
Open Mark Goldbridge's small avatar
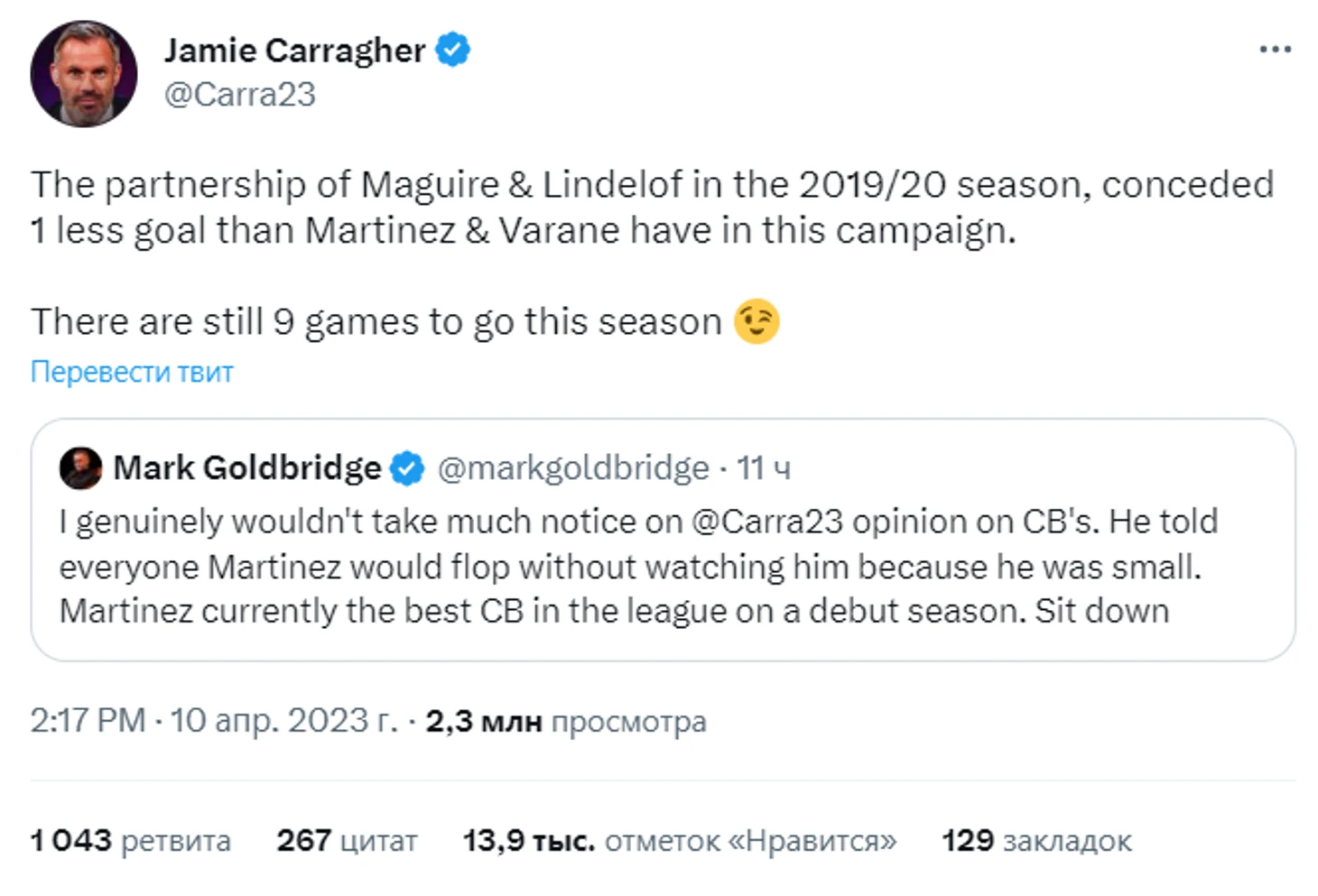pos(81,468)
